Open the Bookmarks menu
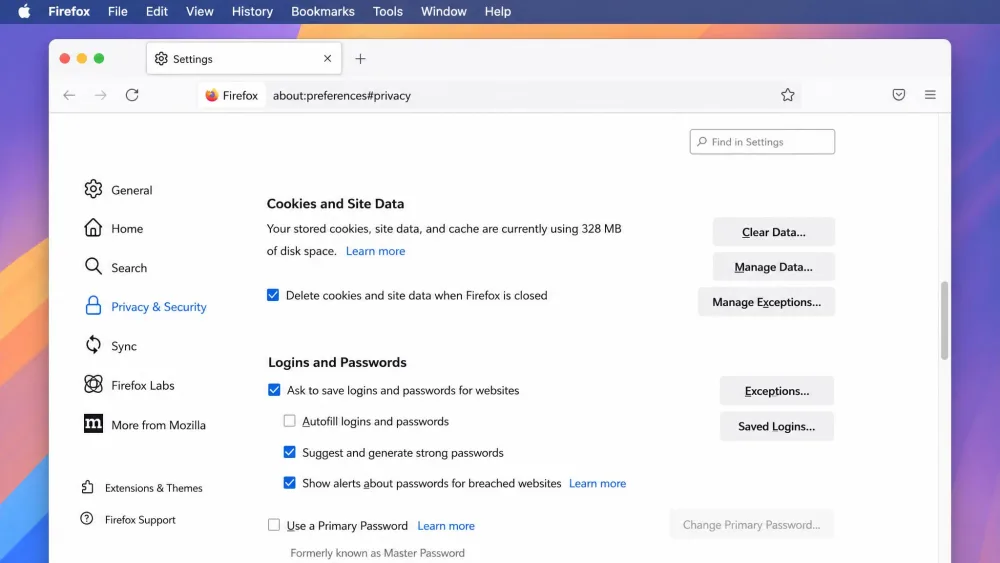This screenshot has width=1000, height=563. 323,11
